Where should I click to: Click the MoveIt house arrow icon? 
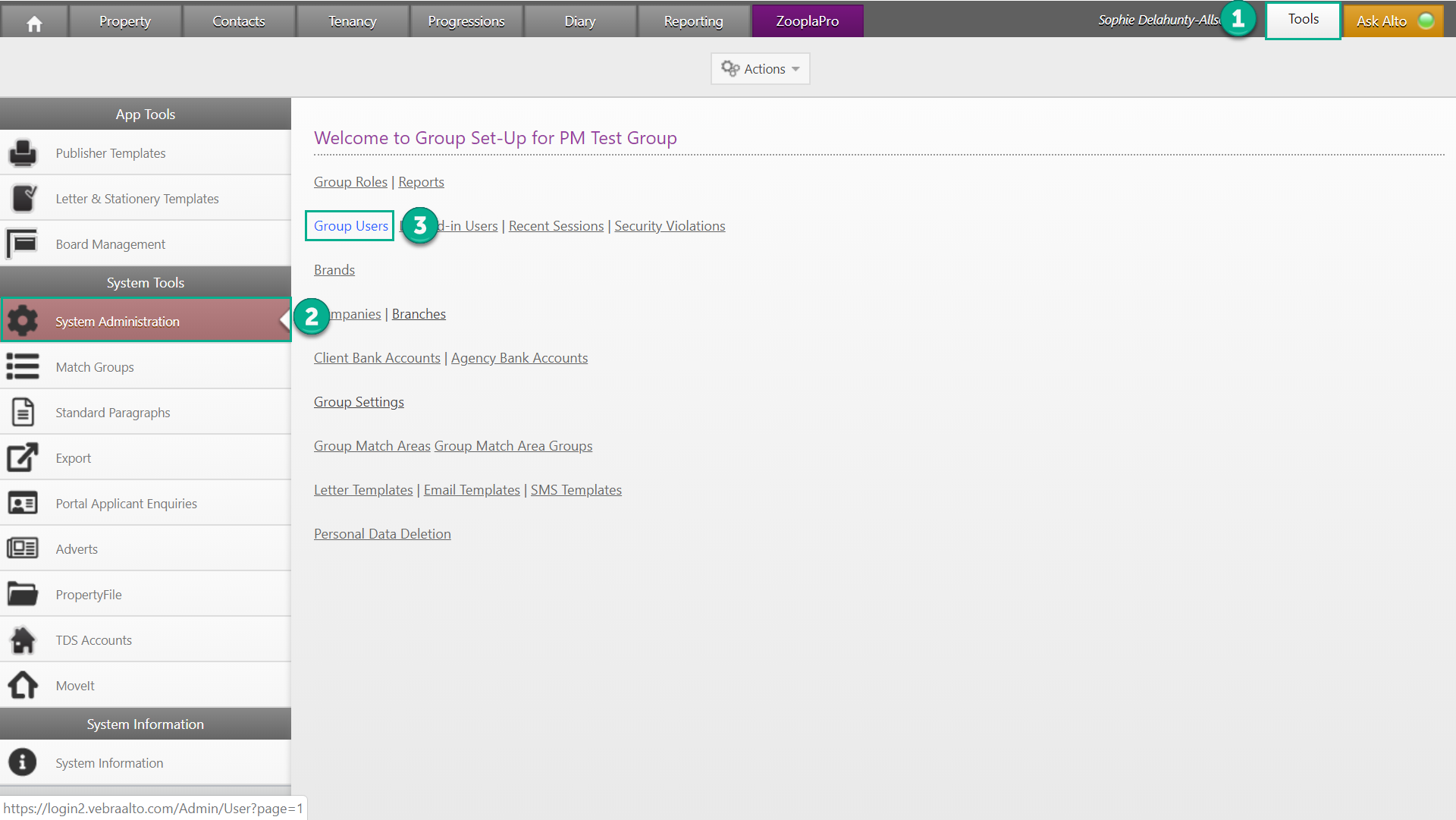tap(23, 685)
